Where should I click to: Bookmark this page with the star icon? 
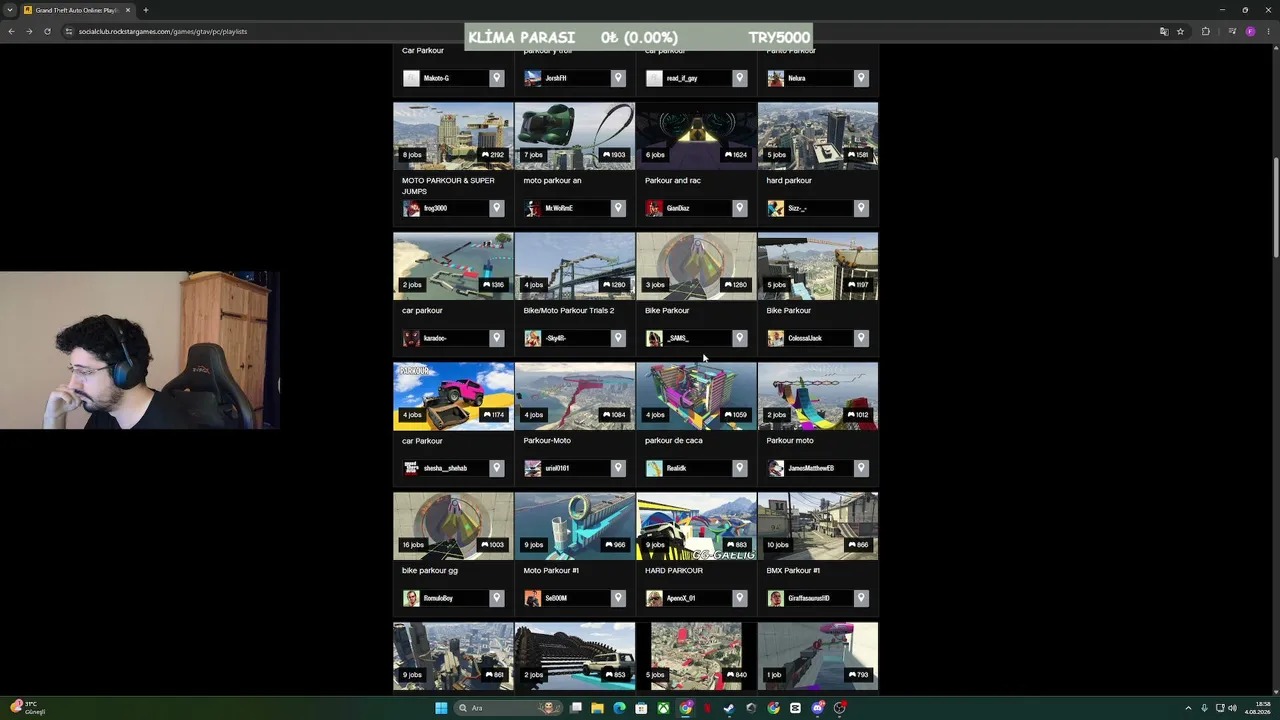[1180, 31]
